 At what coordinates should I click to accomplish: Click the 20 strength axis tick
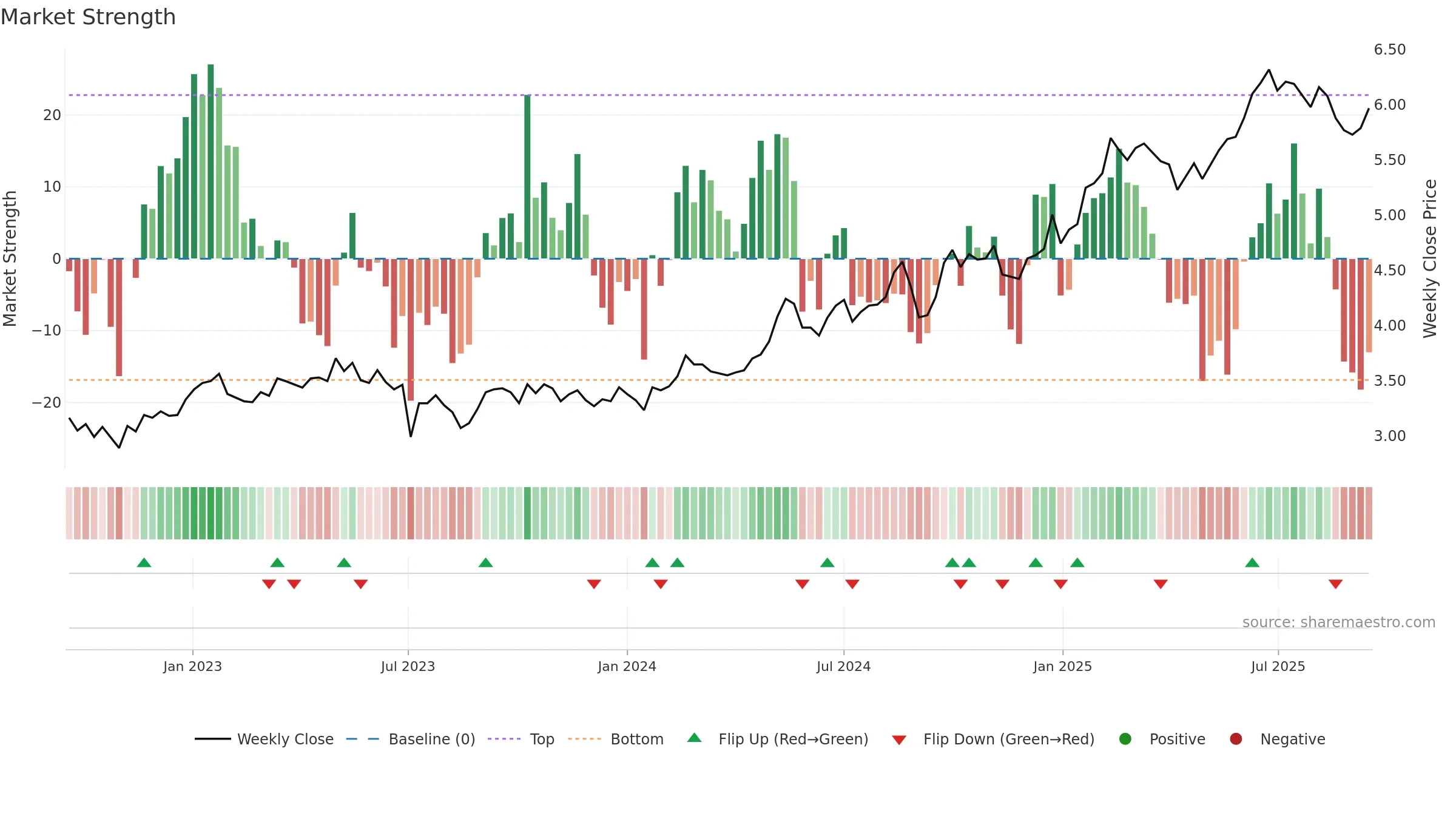pos(52,115)
